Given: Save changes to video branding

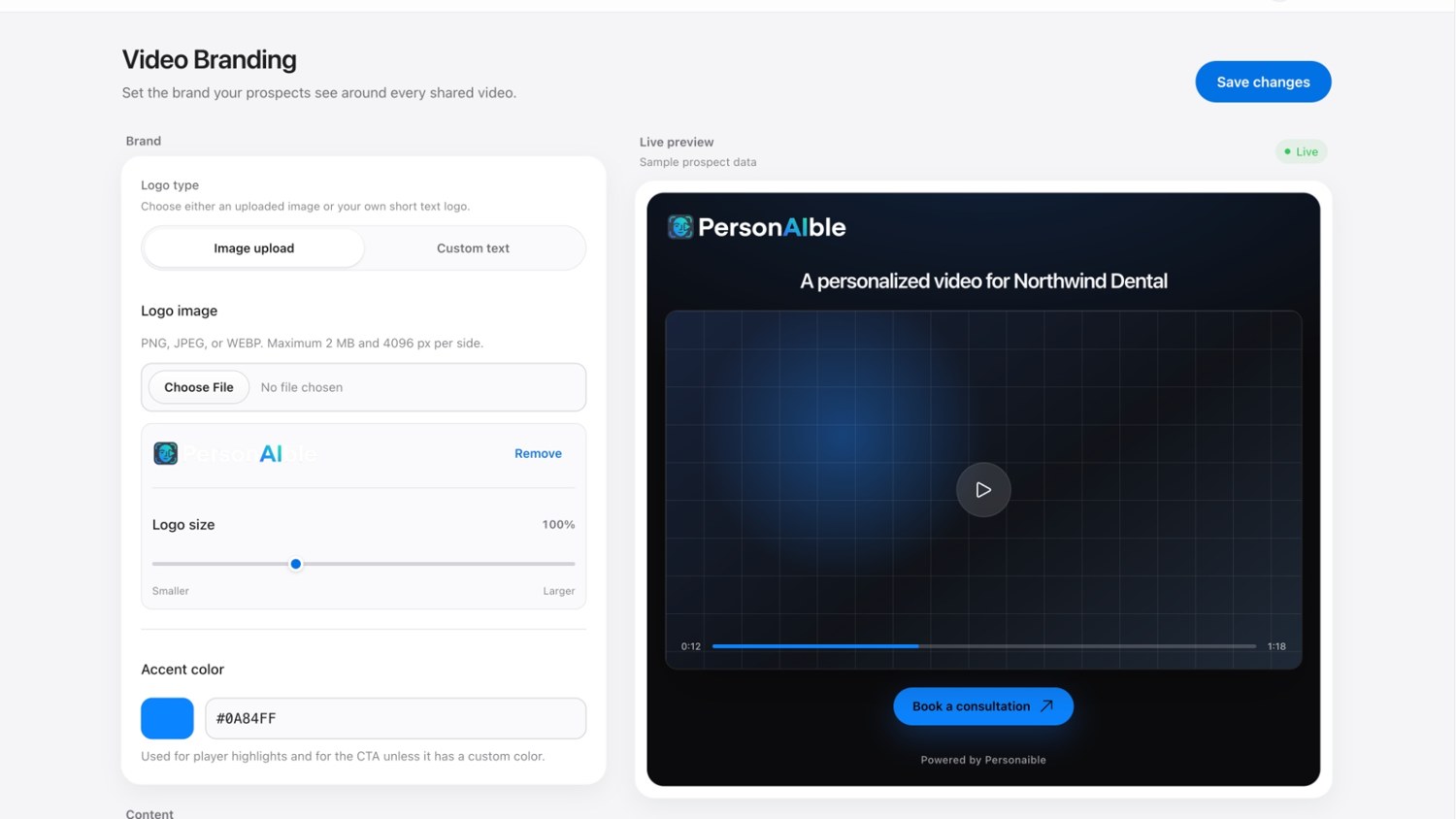Looking at the screenshot, I should tap(1263, 82).
